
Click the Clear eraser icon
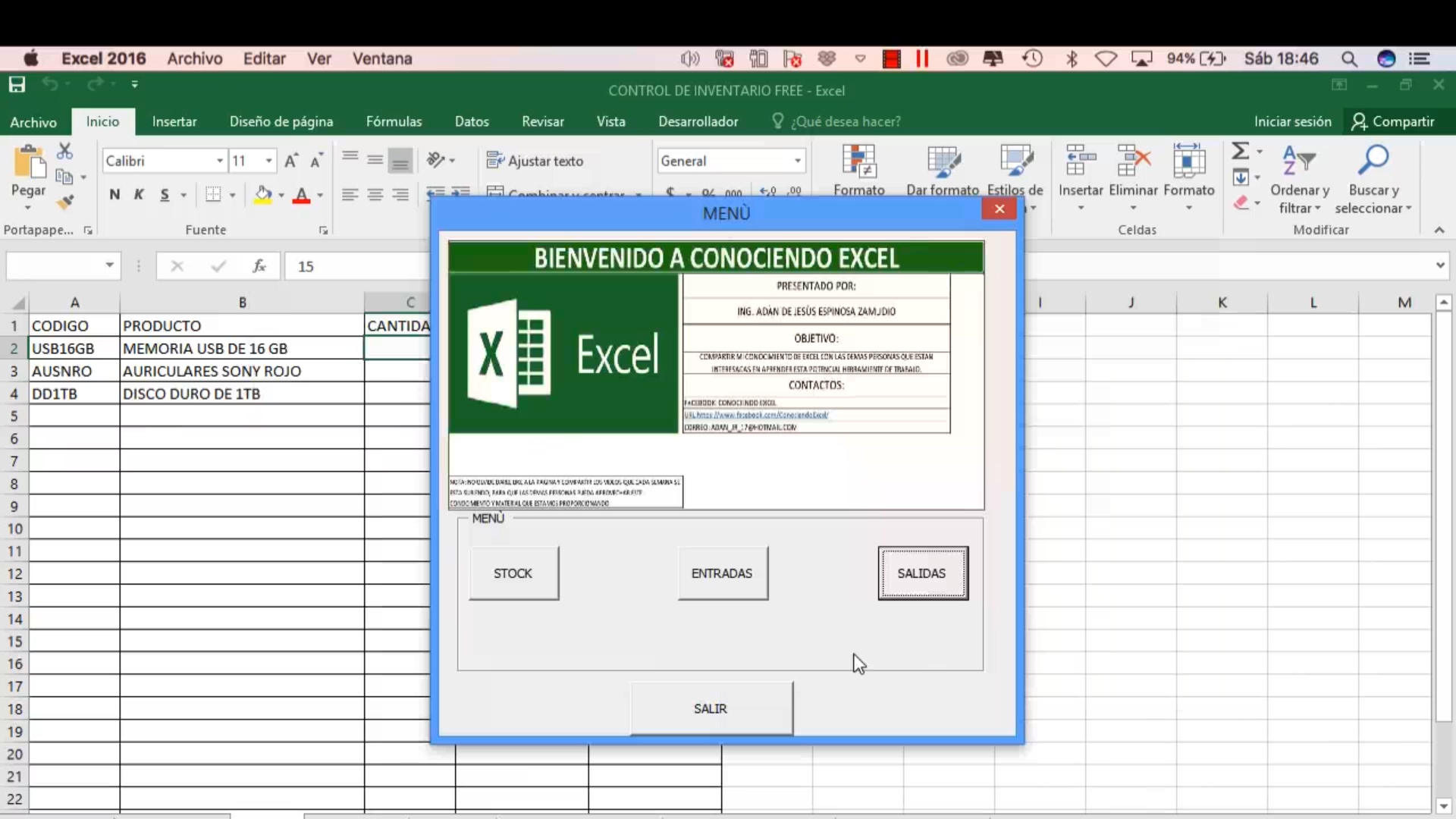[x=1241, y=202]
